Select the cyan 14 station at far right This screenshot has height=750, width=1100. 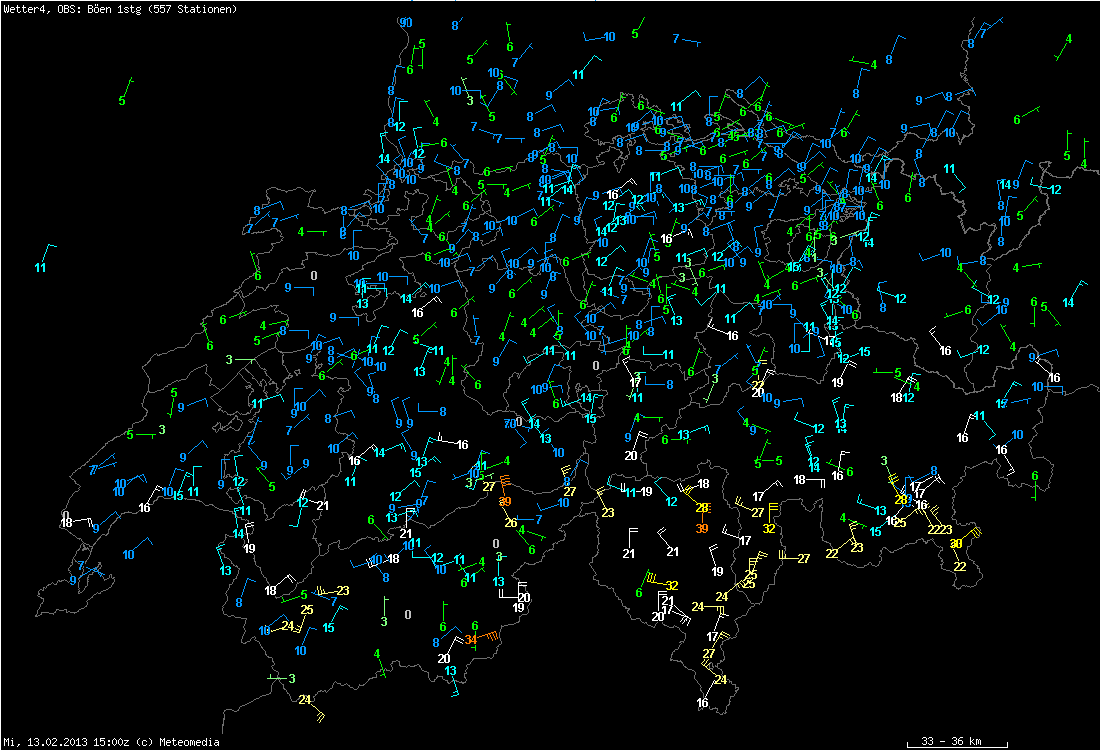tap(1068, 302)
